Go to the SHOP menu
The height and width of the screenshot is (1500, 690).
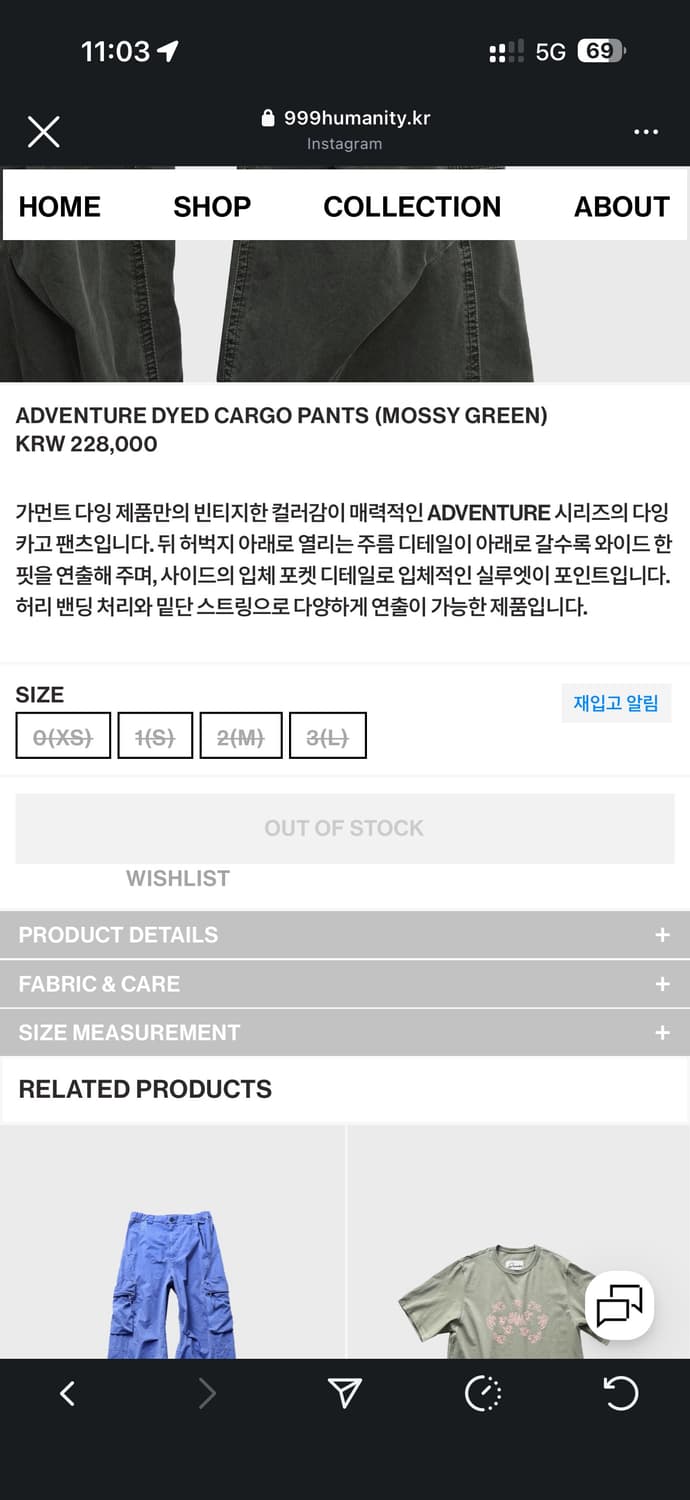pyautogui.click(x=212, y=207)
